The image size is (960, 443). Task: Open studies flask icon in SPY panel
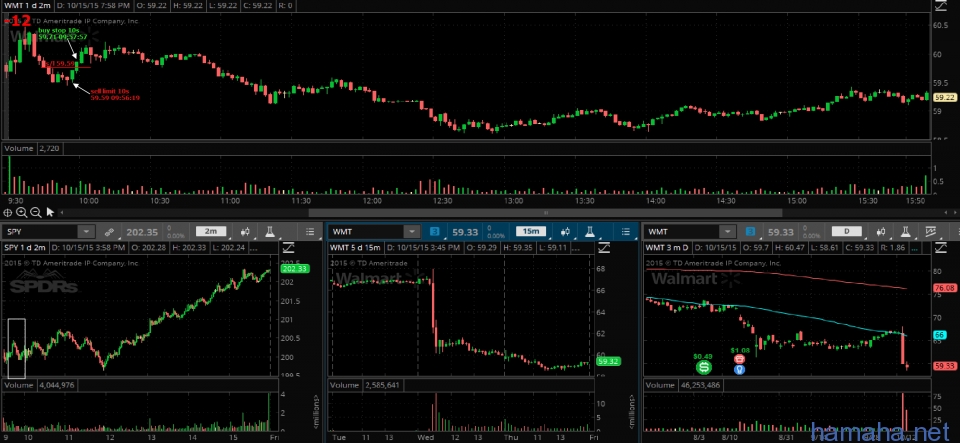point(269,232)
